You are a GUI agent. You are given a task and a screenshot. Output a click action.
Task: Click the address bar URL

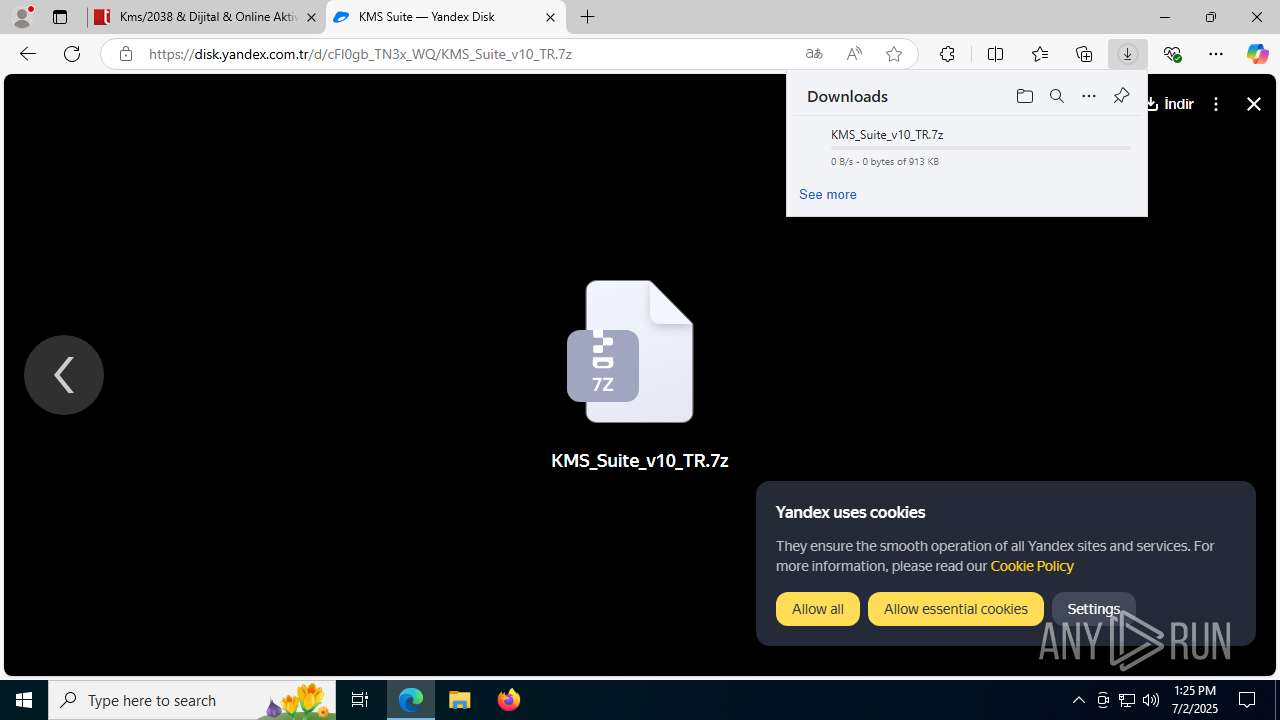point(360,54)
